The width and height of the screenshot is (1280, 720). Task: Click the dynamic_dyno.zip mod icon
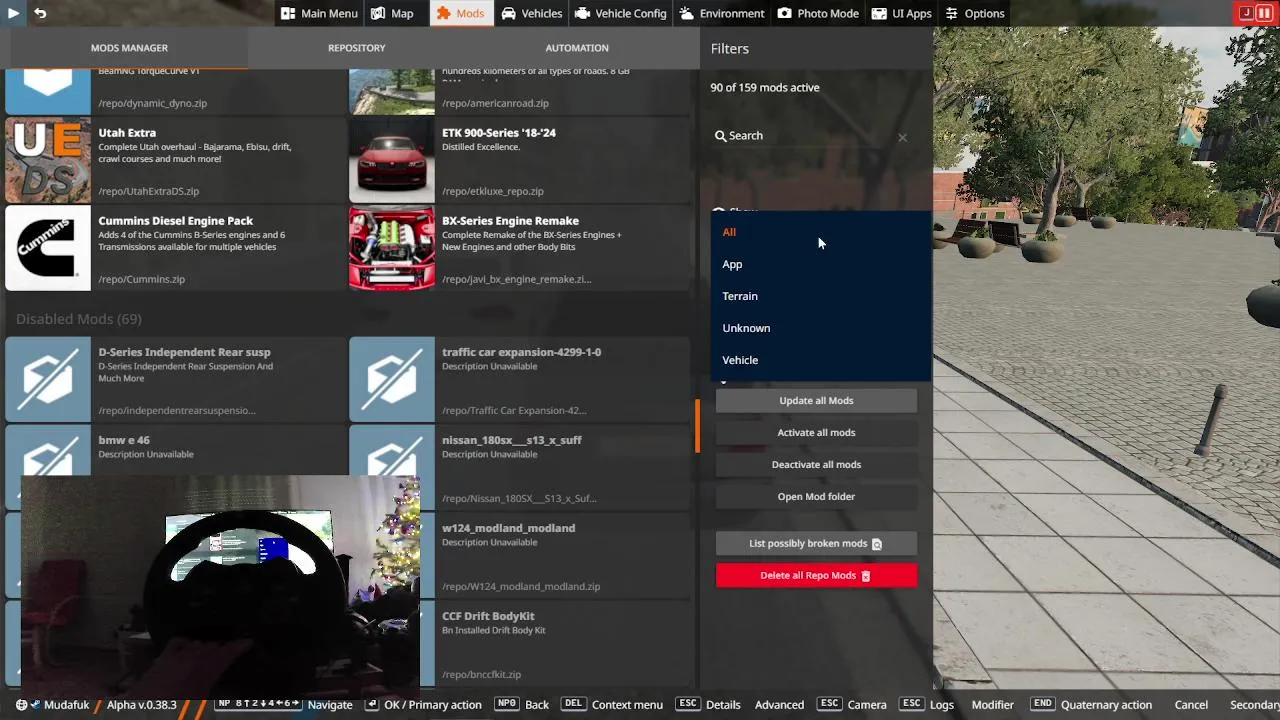tap(48, 92)
